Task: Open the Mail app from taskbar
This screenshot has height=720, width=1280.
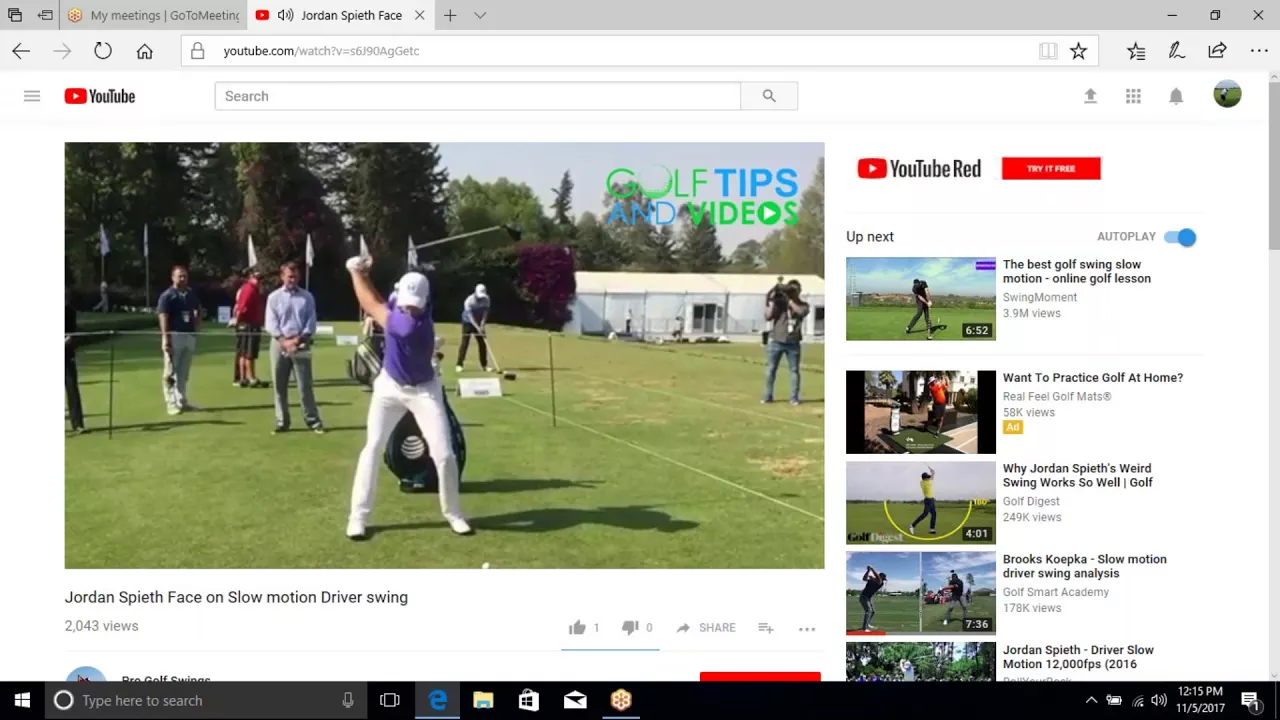Action: pyautogui.click(x=575, y=700)
